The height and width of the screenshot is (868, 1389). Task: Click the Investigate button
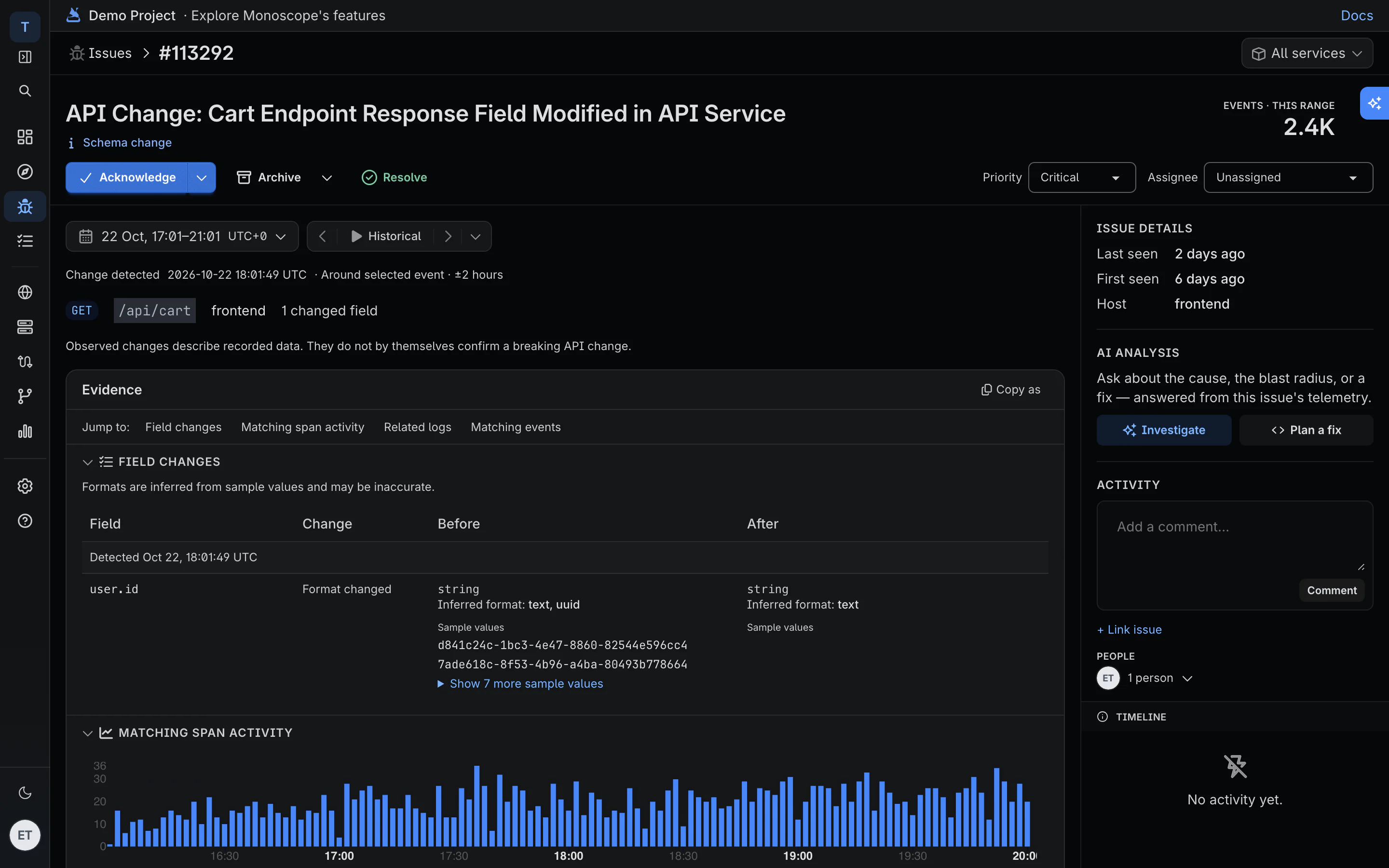(1163, 430)
